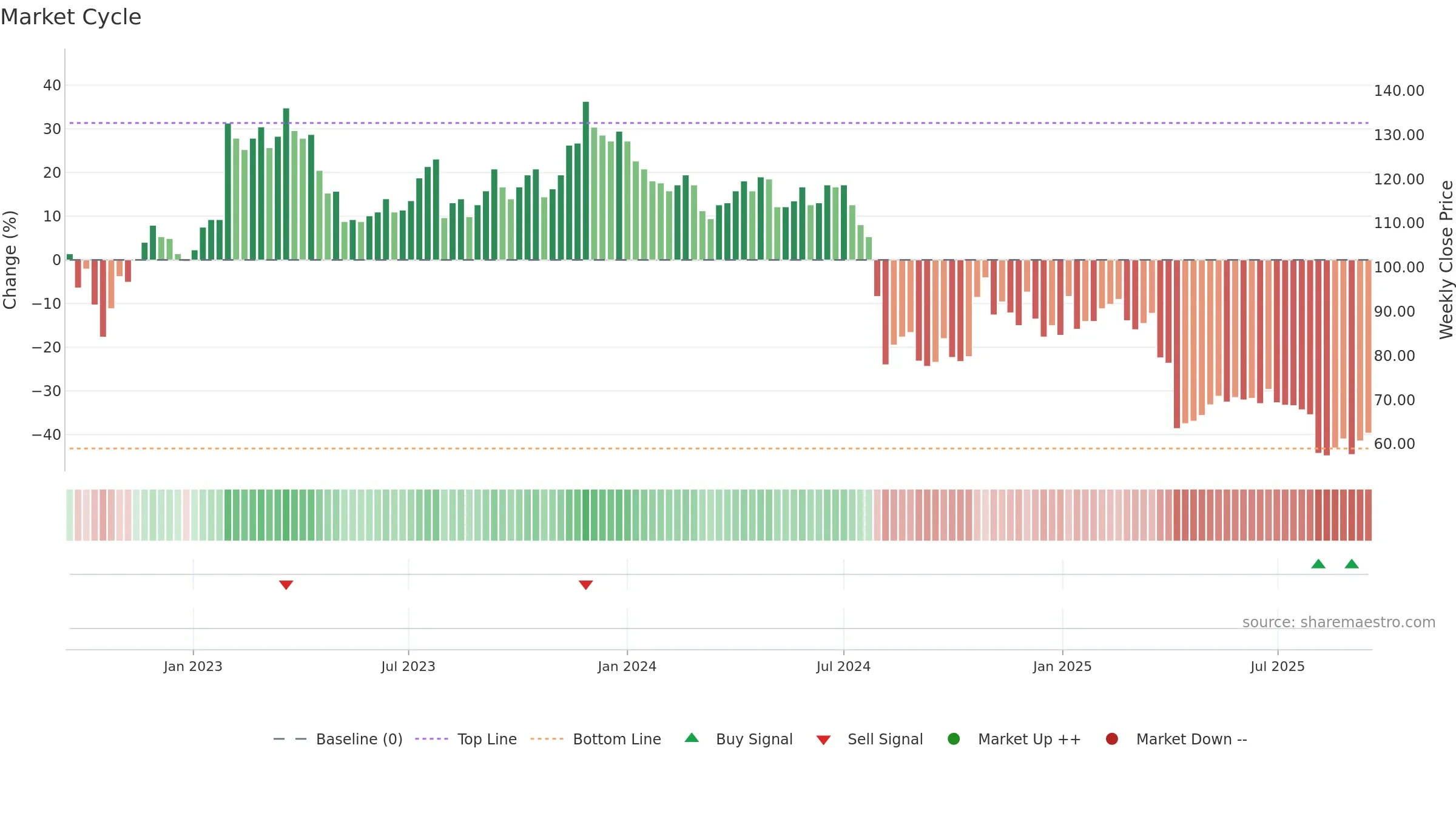Click the first green buy signal triangle
The width and height of the screenshot is (1456, 819).
1318,564
